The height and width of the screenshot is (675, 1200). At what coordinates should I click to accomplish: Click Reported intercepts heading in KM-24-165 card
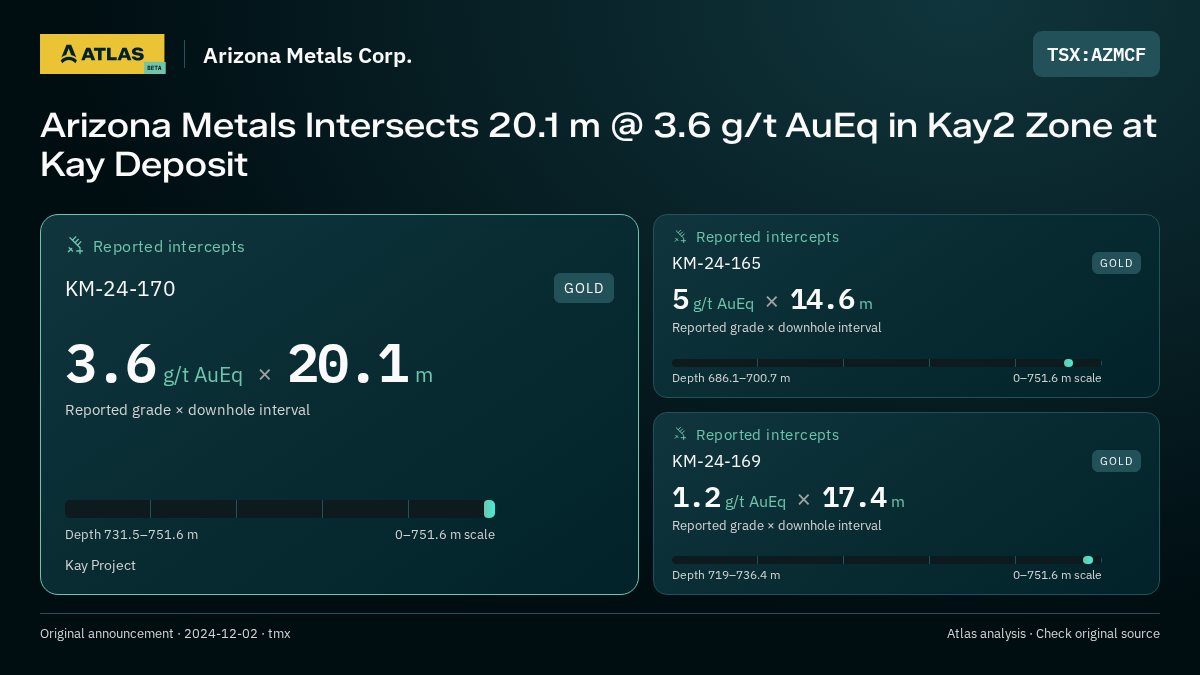tap(767, 237)
